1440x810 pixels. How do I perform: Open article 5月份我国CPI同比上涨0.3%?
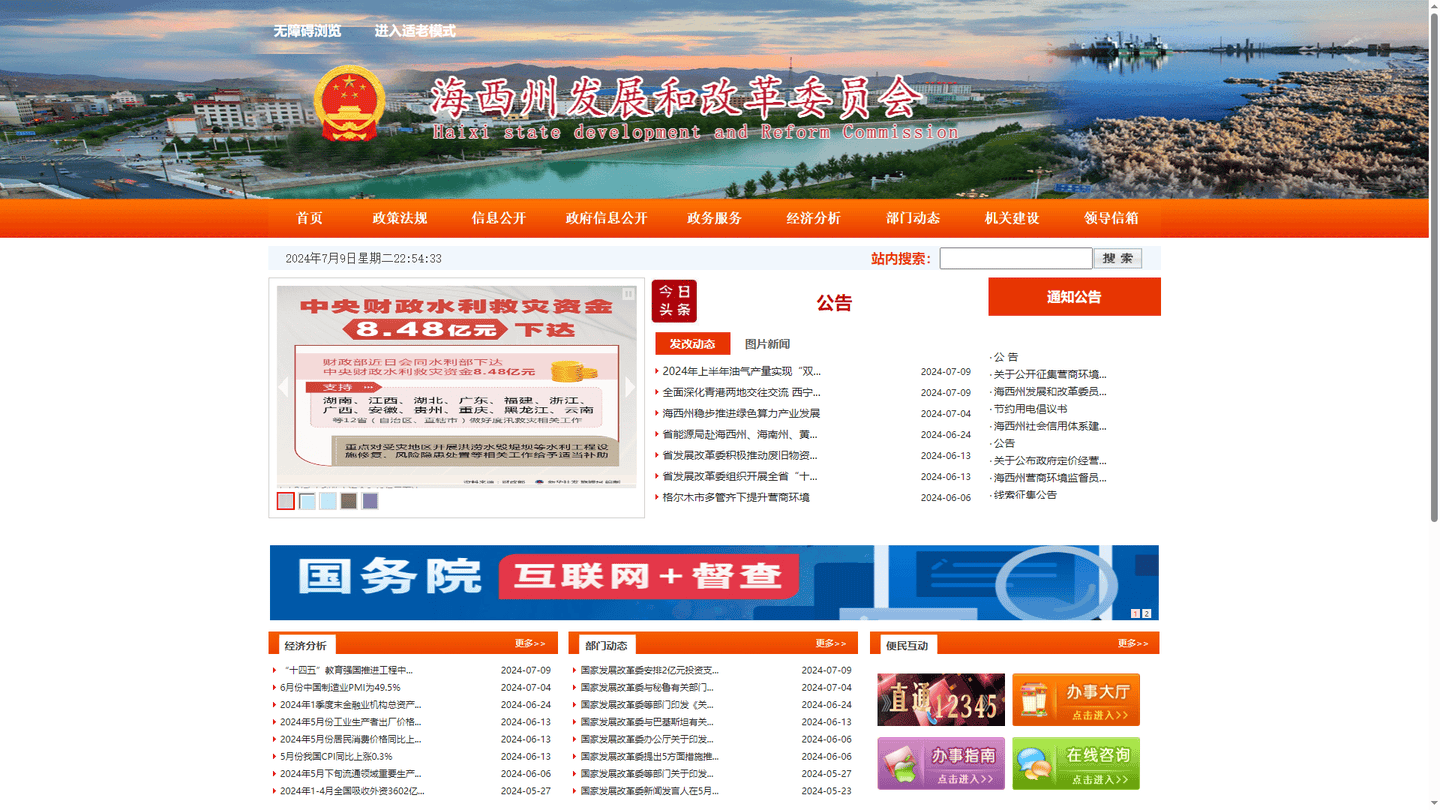(336, 756)
